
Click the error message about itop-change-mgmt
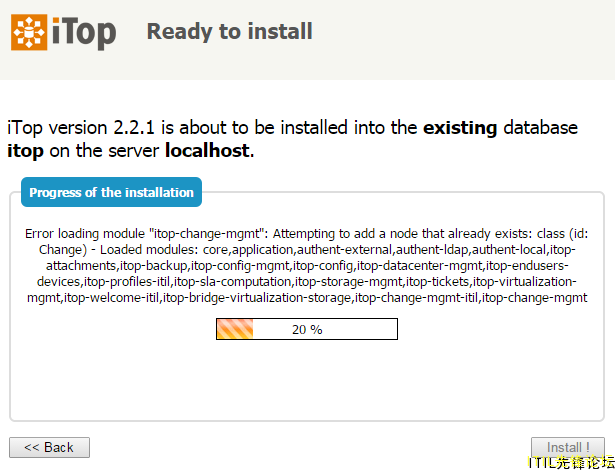point(307,266)
